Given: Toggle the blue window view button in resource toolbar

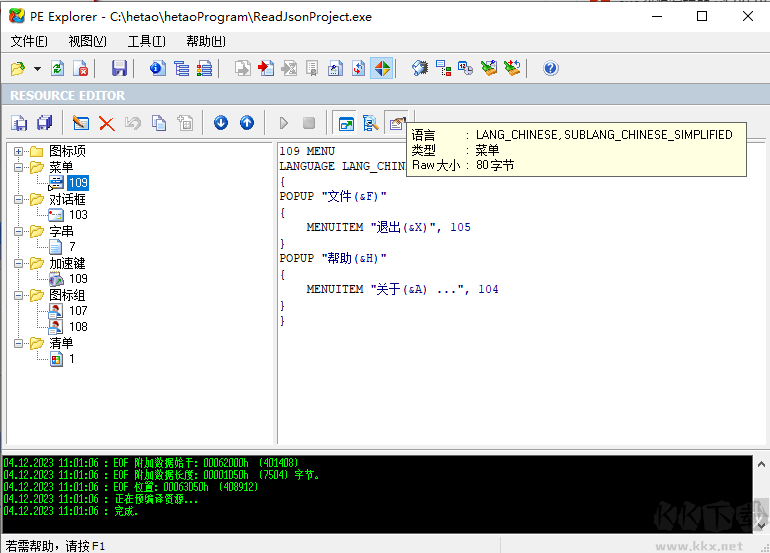Looking at the screenshot, I should (x=346, y=123).
